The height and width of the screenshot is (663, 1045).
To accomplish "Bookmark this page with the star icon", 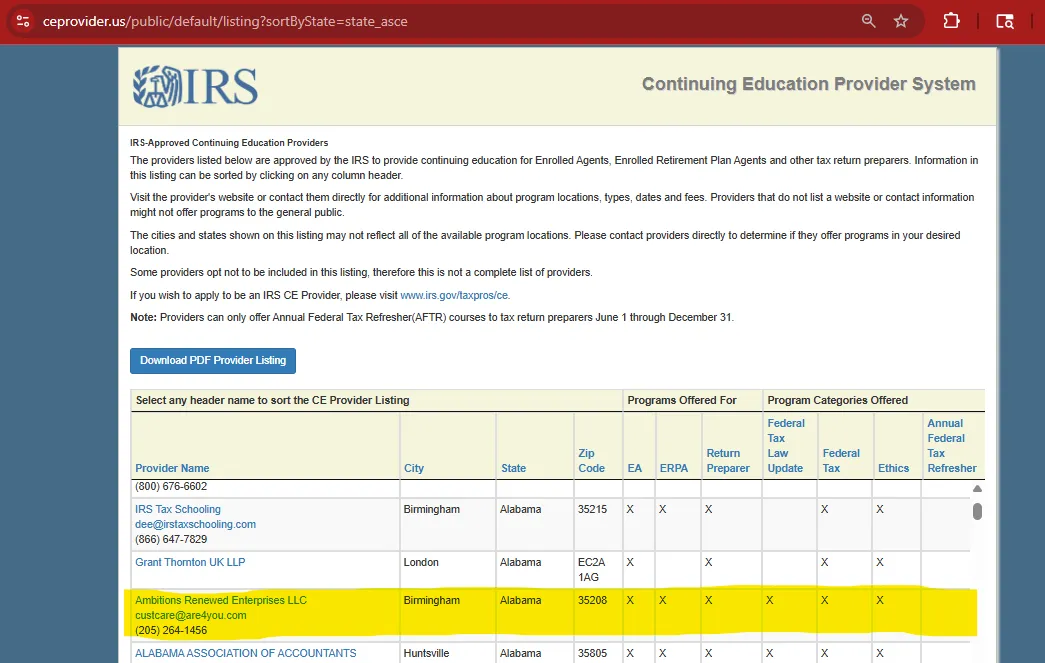I will coord(901,21).
